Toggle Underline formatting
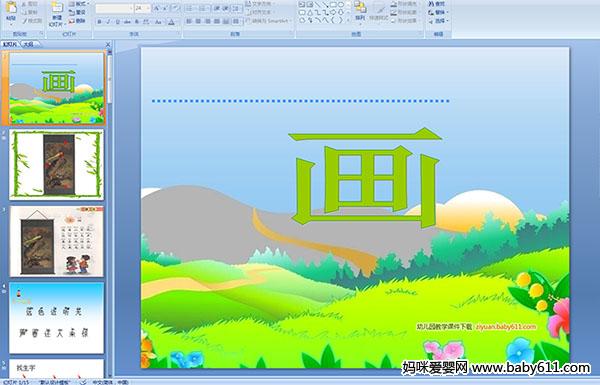Image resolution: width=600 pixels, height=385 pixels. click(x=117, y=22)
